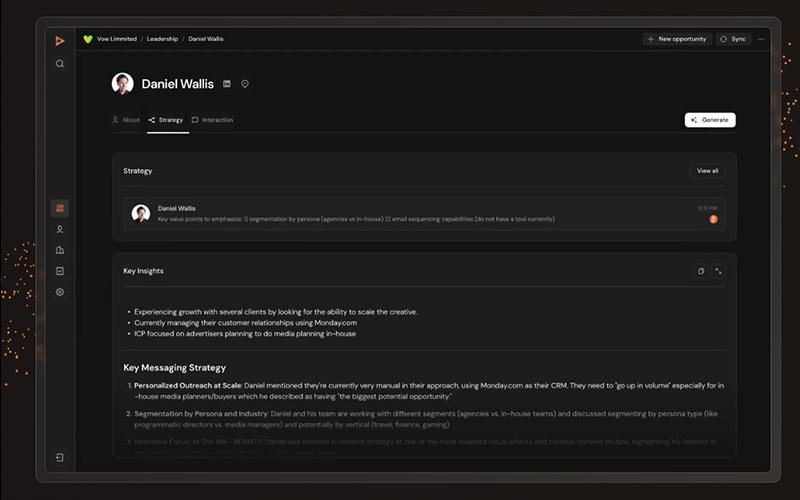Click the New opportunity button
Screen dimensions: 800x500
click(677, 39)
